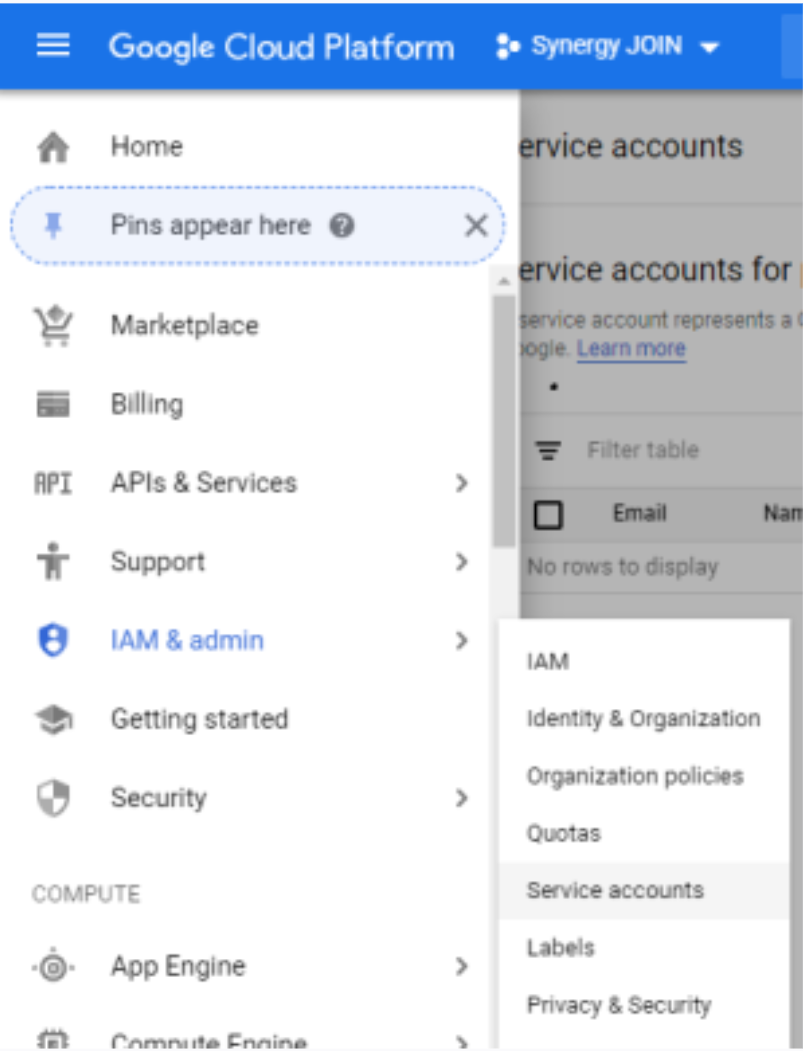Click the Google Cloud Platform title
Screen dimensions: 803x1051
coord(282,47)
